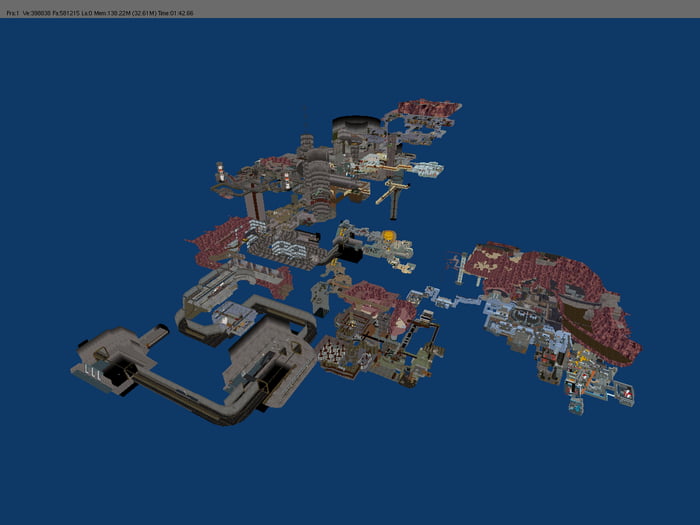The image size is (700, 525).
Task: Click the 'Fa:581215' face count readout
Action: 66,13
